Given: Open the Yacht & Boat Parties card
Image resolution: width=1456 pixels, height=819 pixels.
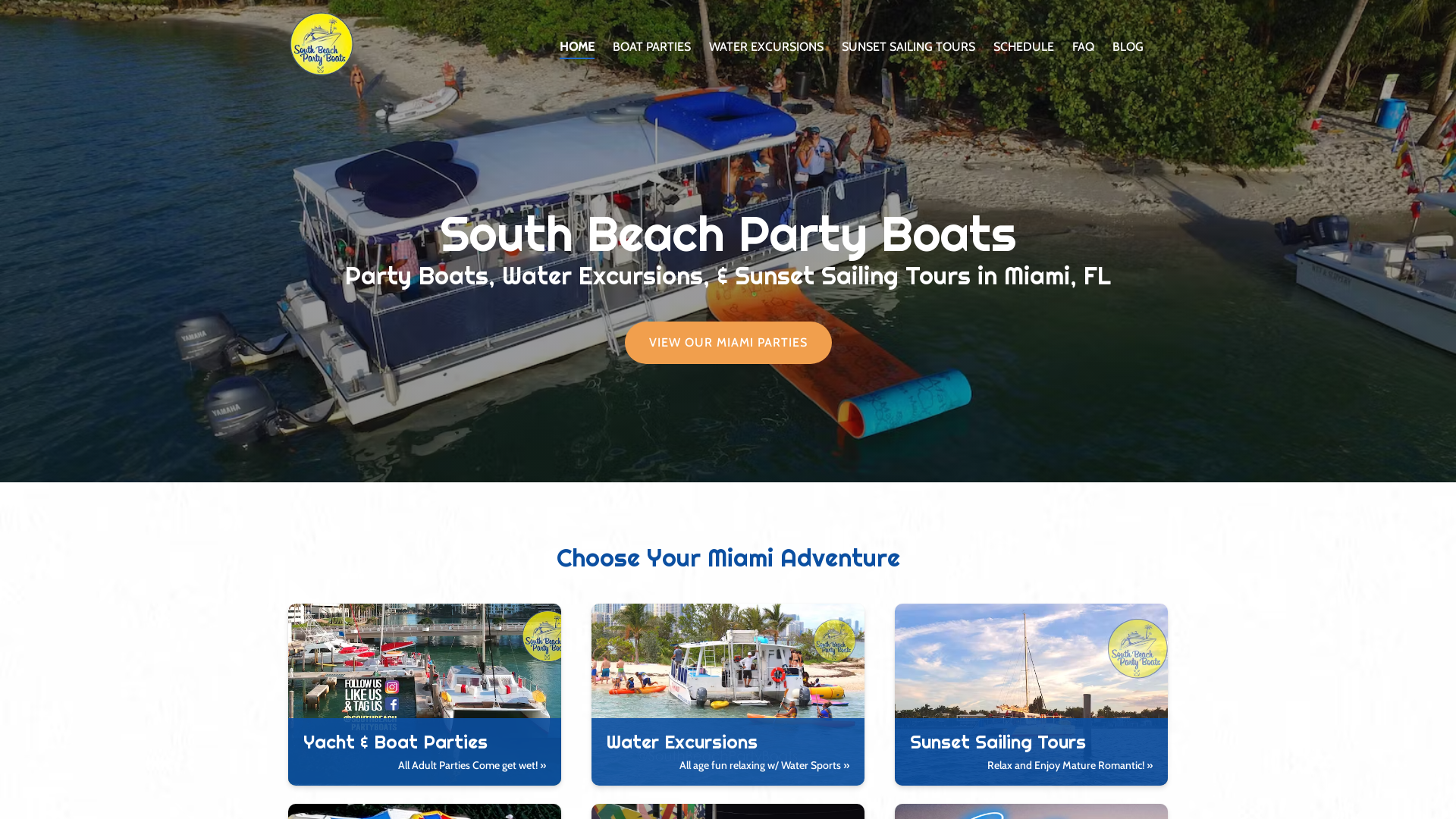Looking at the screenshot, I should click(x=425, y=694).
